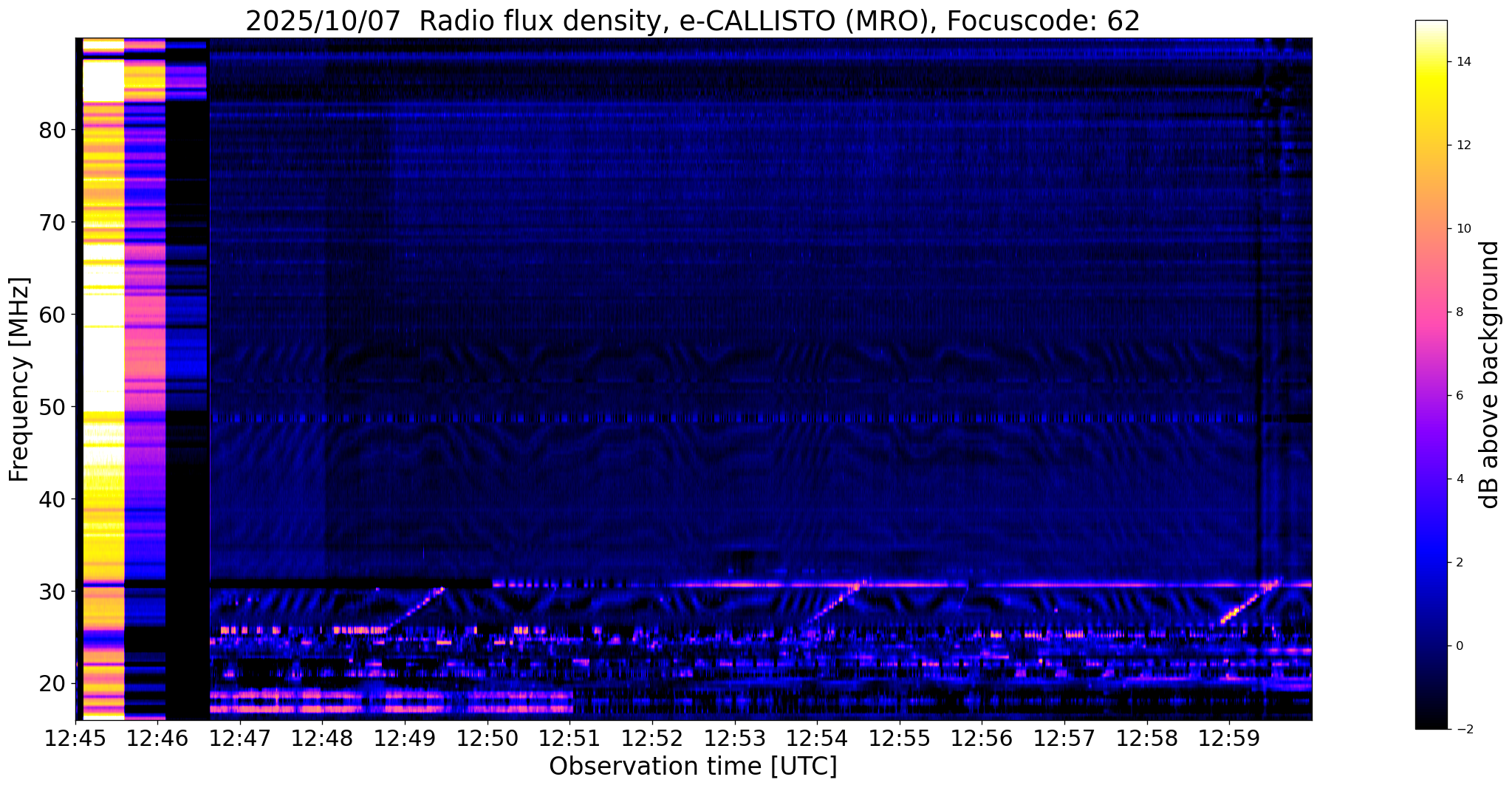Click the 12:59 time tick label

1230,737
